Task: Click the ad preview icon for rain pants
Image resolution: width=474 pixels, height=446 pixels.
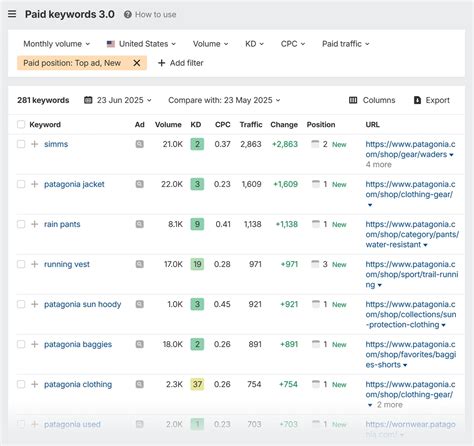Action: [x=140, y=224]
